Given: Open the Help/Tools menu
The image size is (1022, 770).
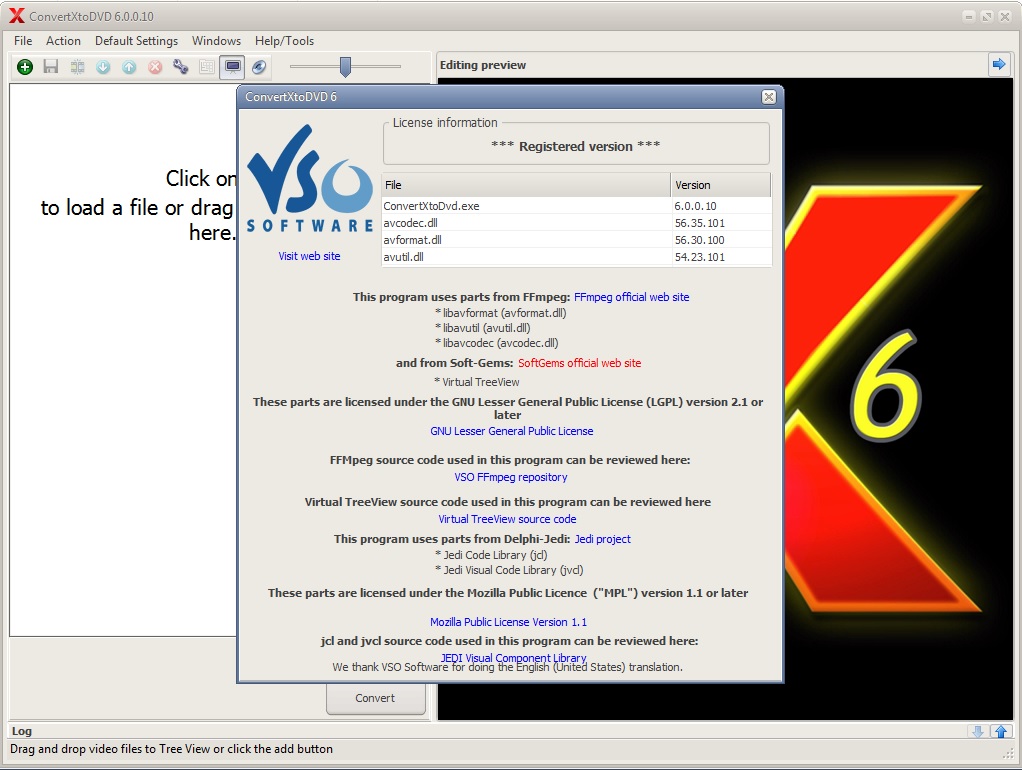Looking at the screenshot, I should click(x=284, y=40).
